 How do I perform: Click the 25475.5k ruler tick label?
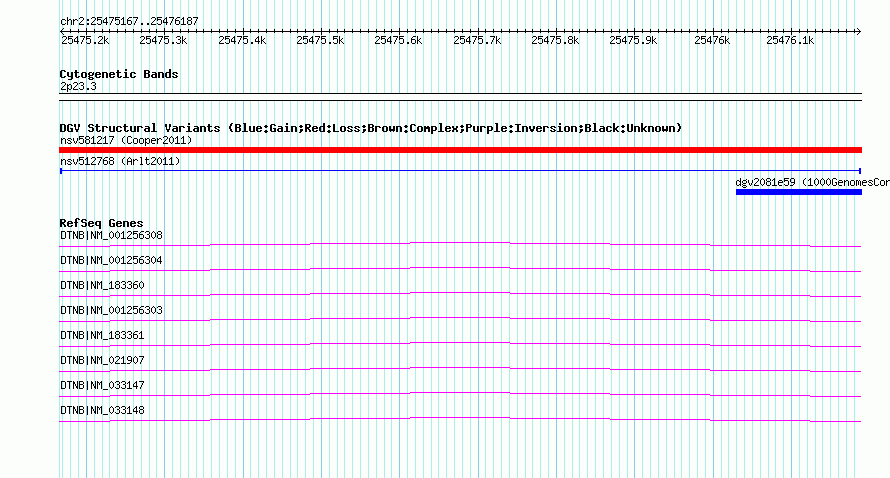point(320,40)
